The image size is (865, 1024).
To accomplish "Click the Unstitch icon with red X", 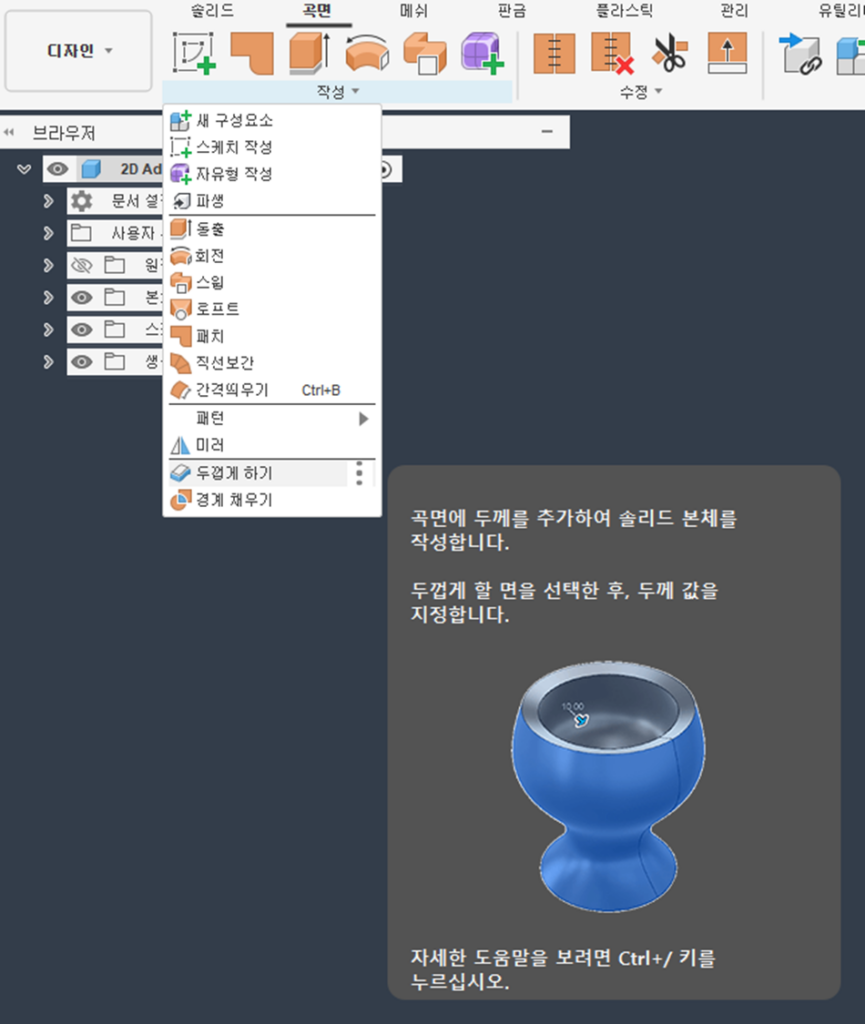I will pyautogui.click(x=611, y=52).
